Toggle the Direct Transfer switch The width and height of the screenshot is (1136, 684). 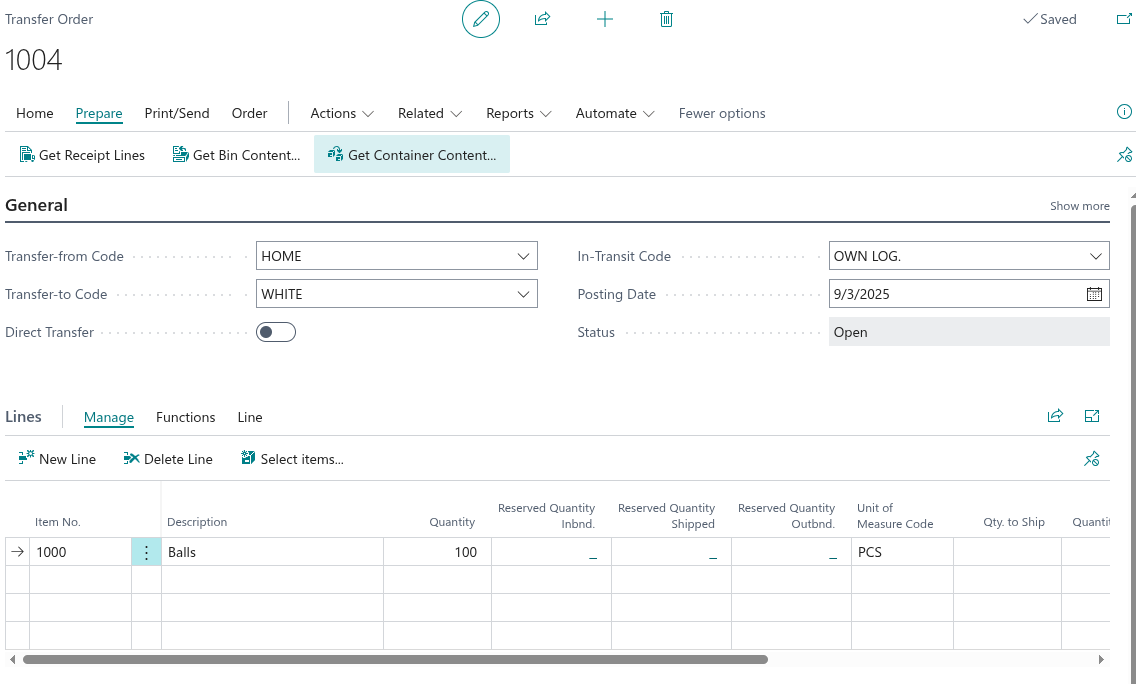[x=276, y=332]
